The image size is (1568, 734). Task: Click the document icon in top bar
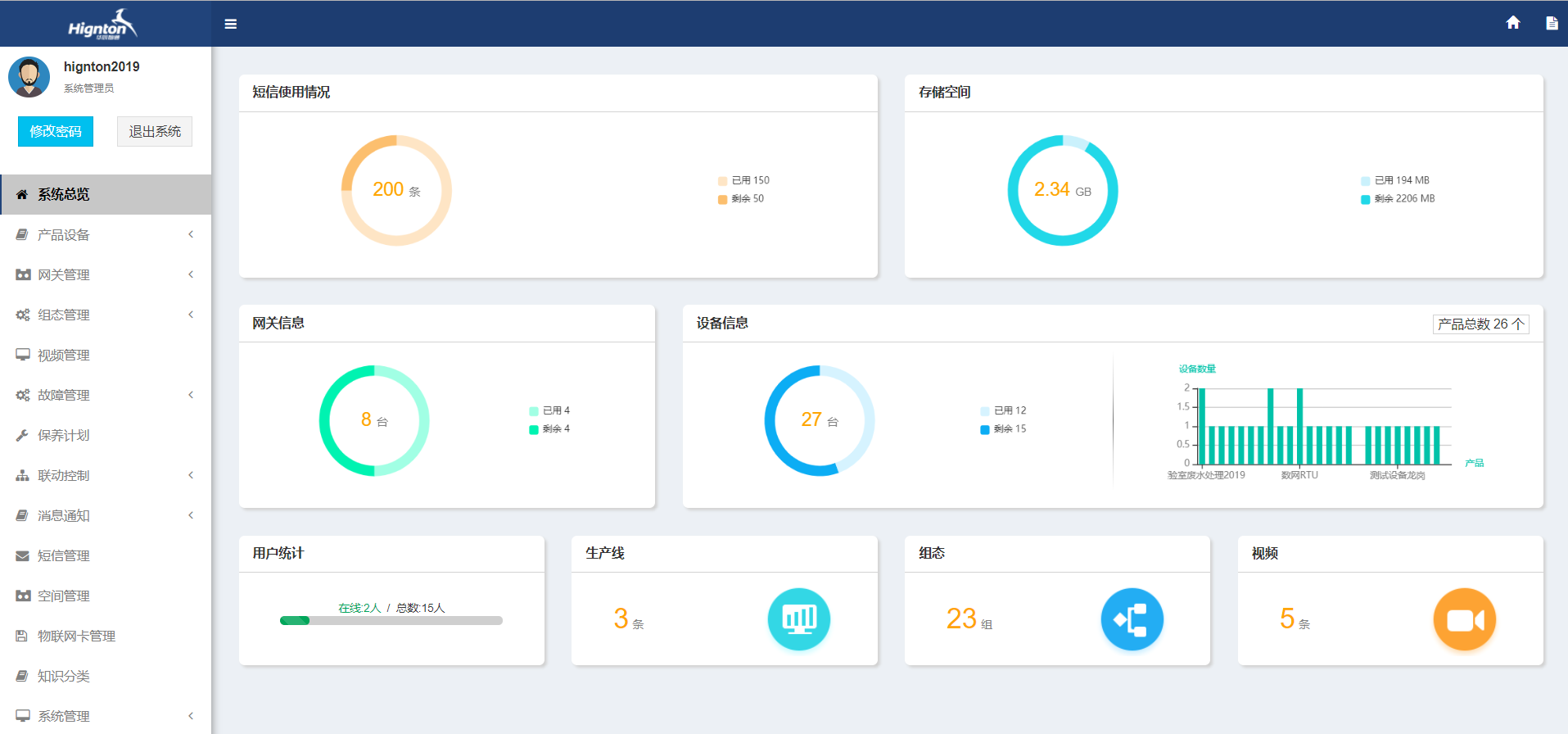pos(1552,23)
